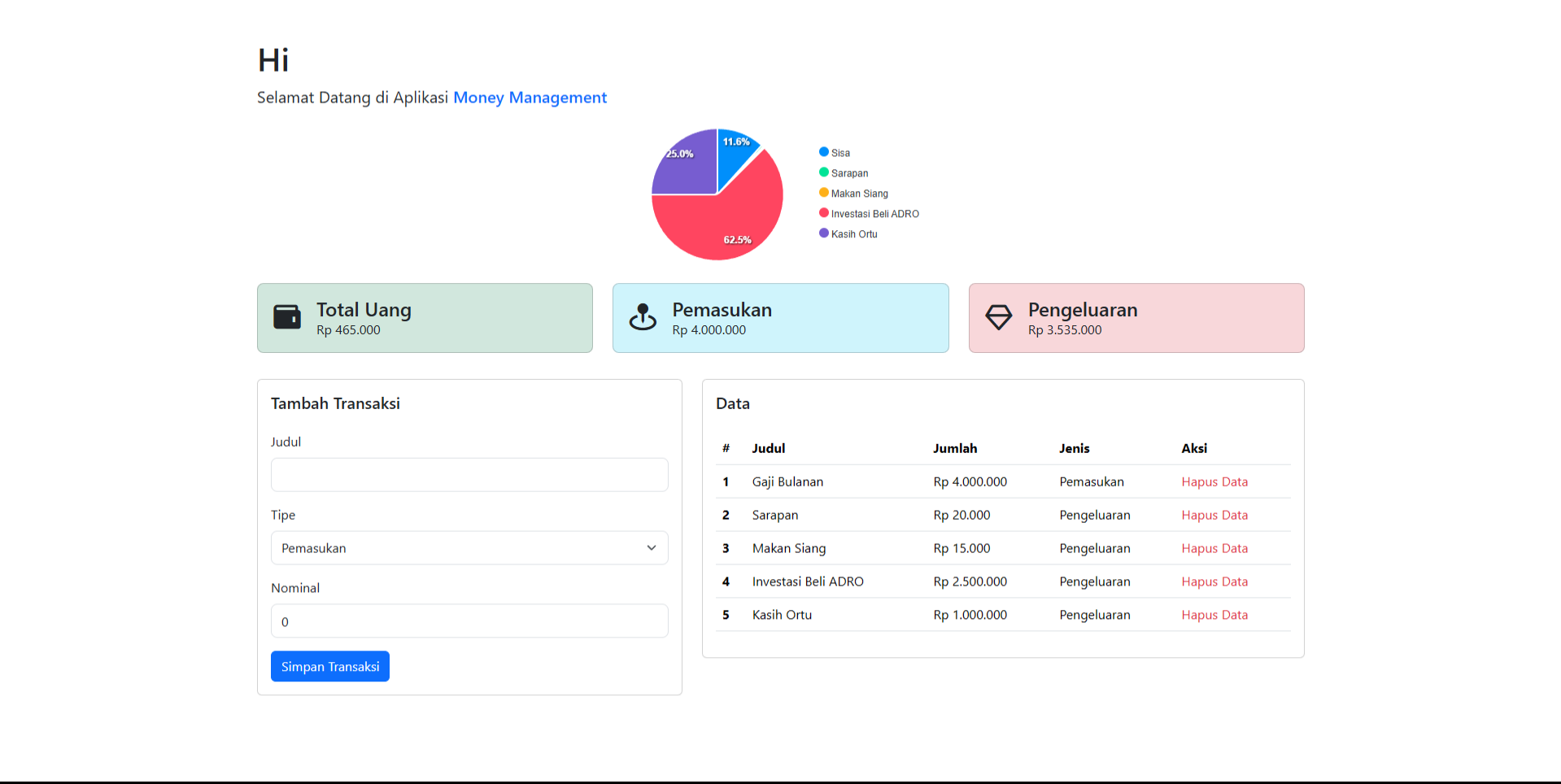
Task: Click the green dot beside Sarapan legend
Action: click(823, 172)
